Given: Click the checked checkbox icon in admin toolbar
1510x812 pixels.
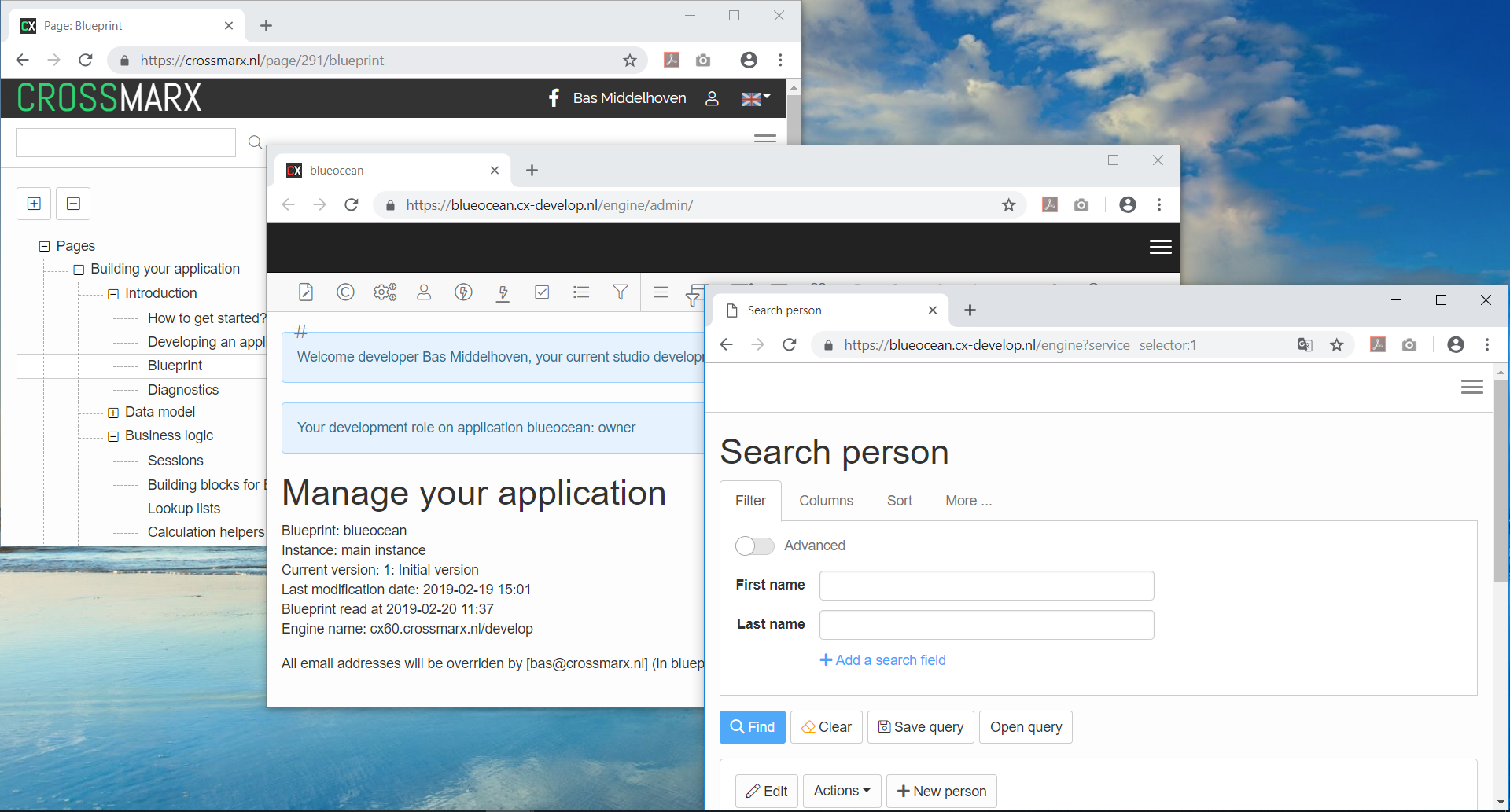Looking at the screenshot, I should coord(542,292).
